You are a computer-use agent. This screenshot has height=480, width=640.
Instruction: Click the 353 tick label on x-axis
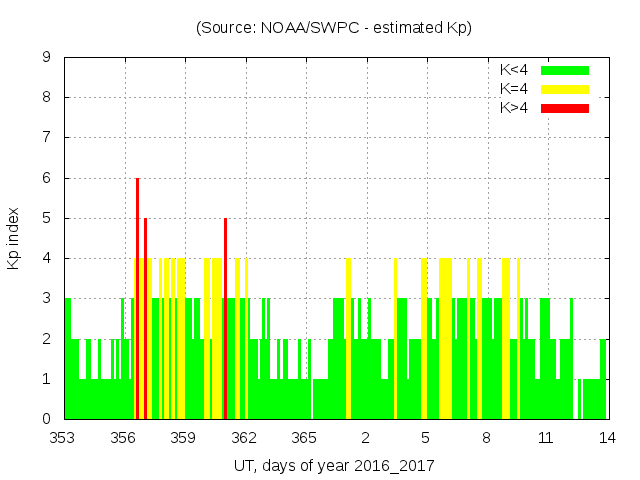pos(64,437)
